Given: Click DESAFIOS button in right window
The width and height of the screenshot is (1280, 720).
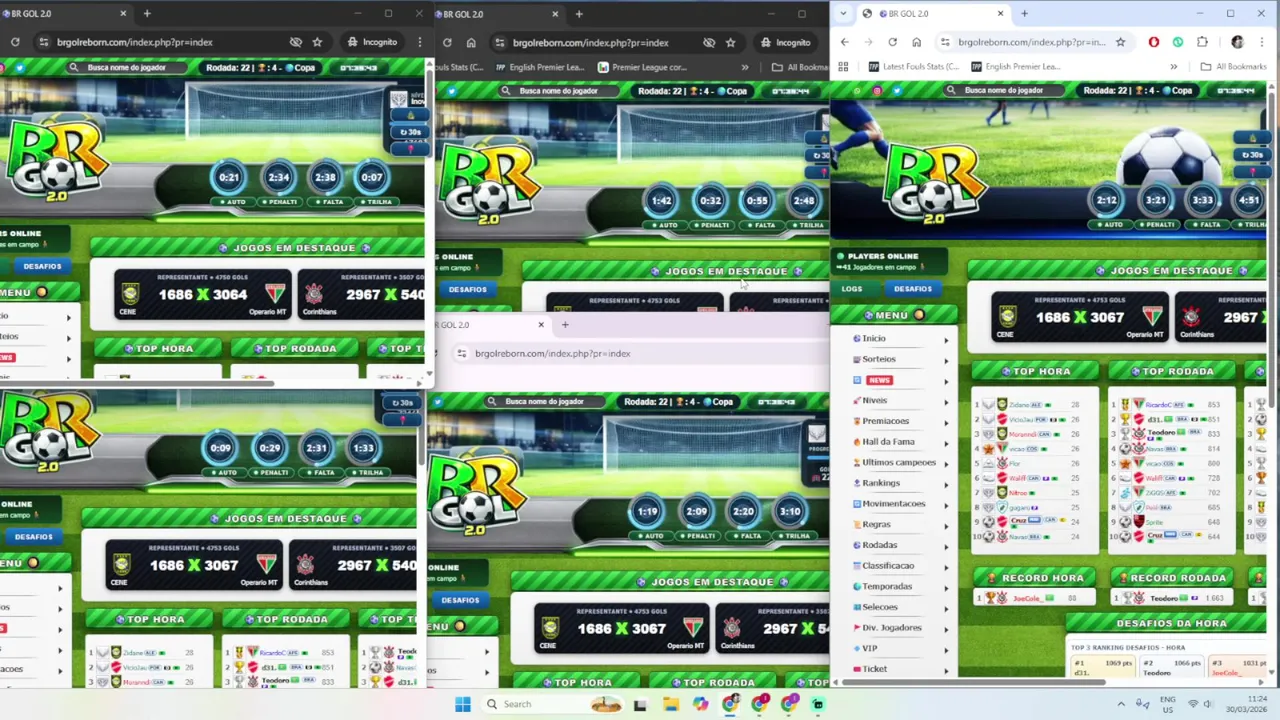Looking at the screenshot, I should point(912,289).
